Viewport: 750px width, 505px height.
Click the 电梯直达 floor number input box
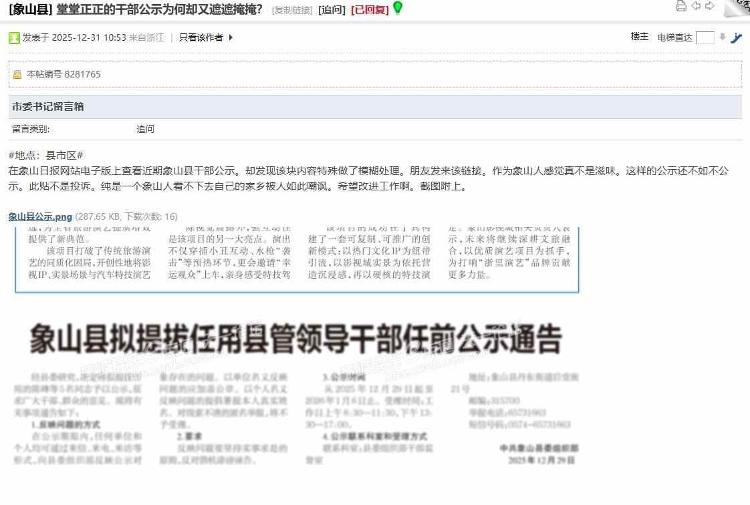coord(704,38)
